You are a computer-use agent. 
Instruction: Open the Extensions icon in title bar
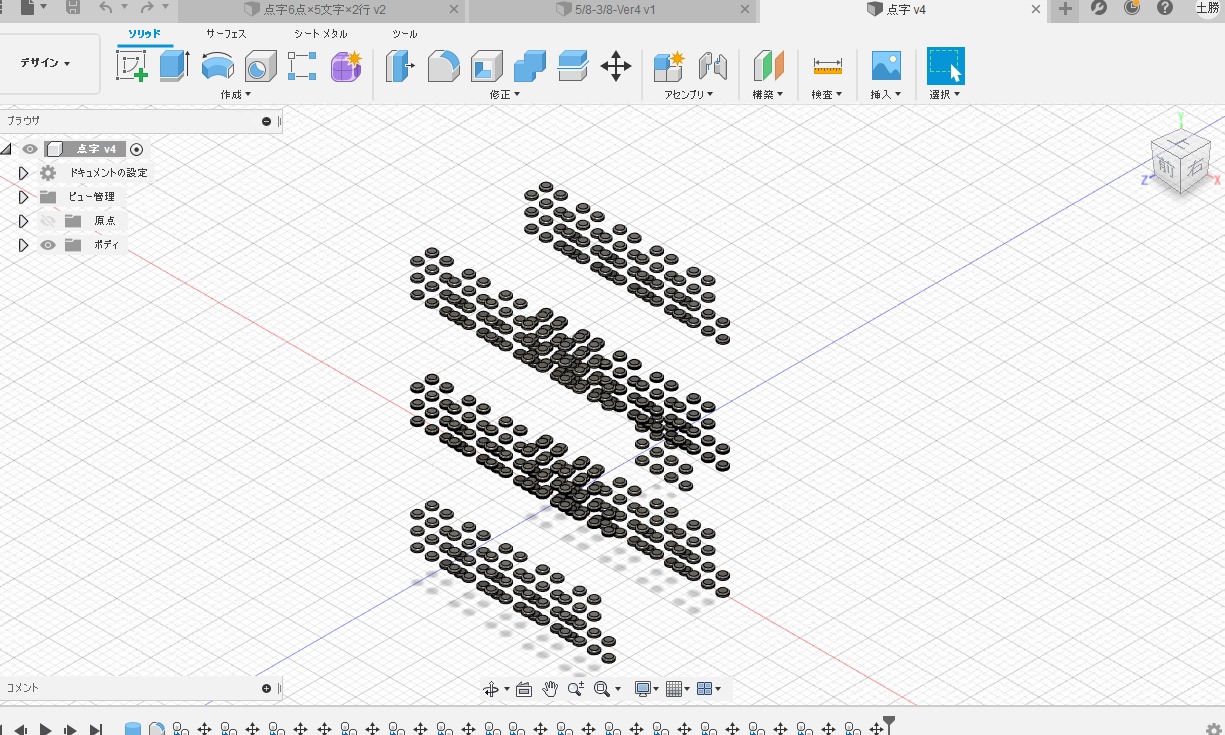(x=1099, y=8)
